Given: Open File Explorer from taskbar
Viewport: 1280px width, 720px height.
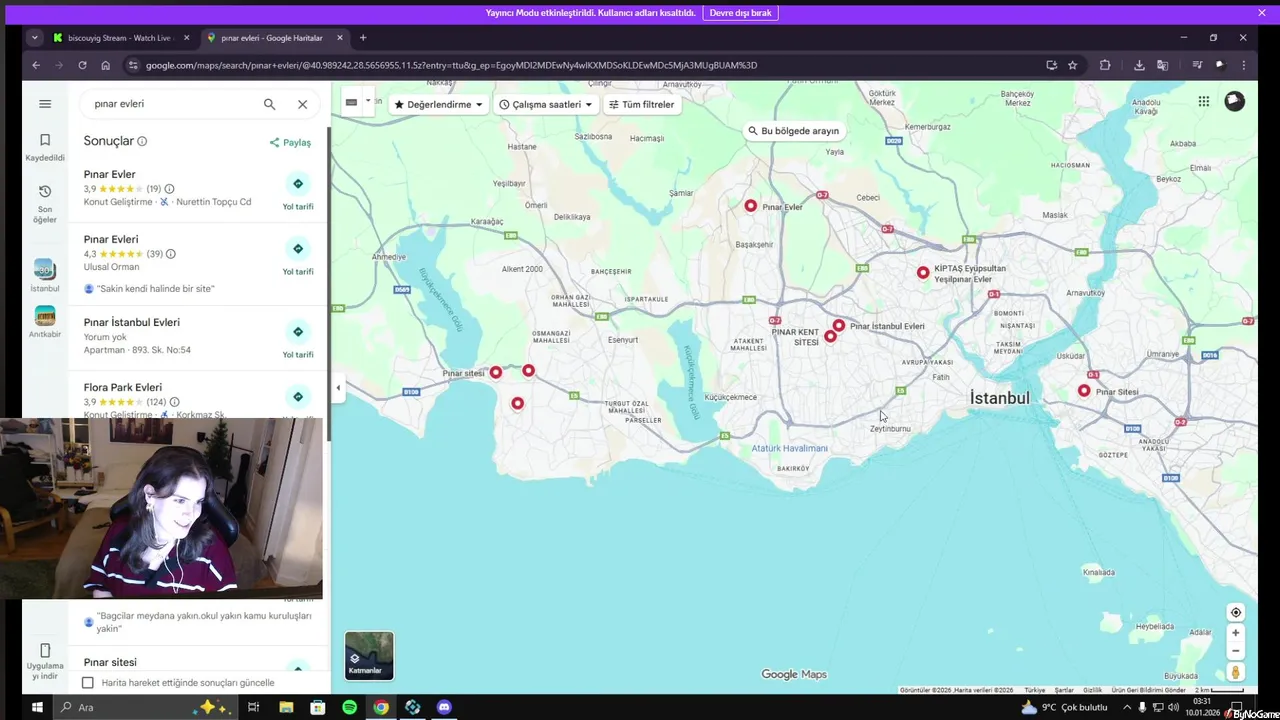Looking at the screenshot, I should click(x=286, y=707).
